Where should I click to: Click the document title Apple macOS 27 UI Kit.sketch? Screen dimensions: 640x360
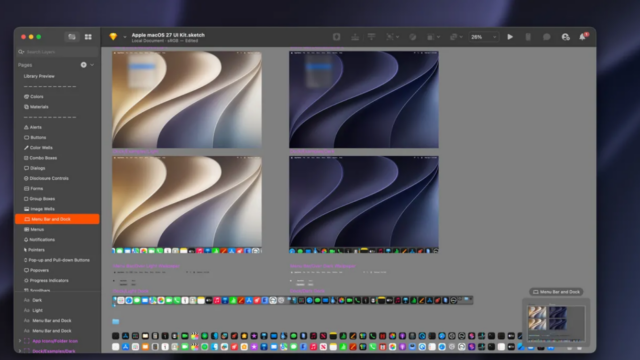pos(168,35)
